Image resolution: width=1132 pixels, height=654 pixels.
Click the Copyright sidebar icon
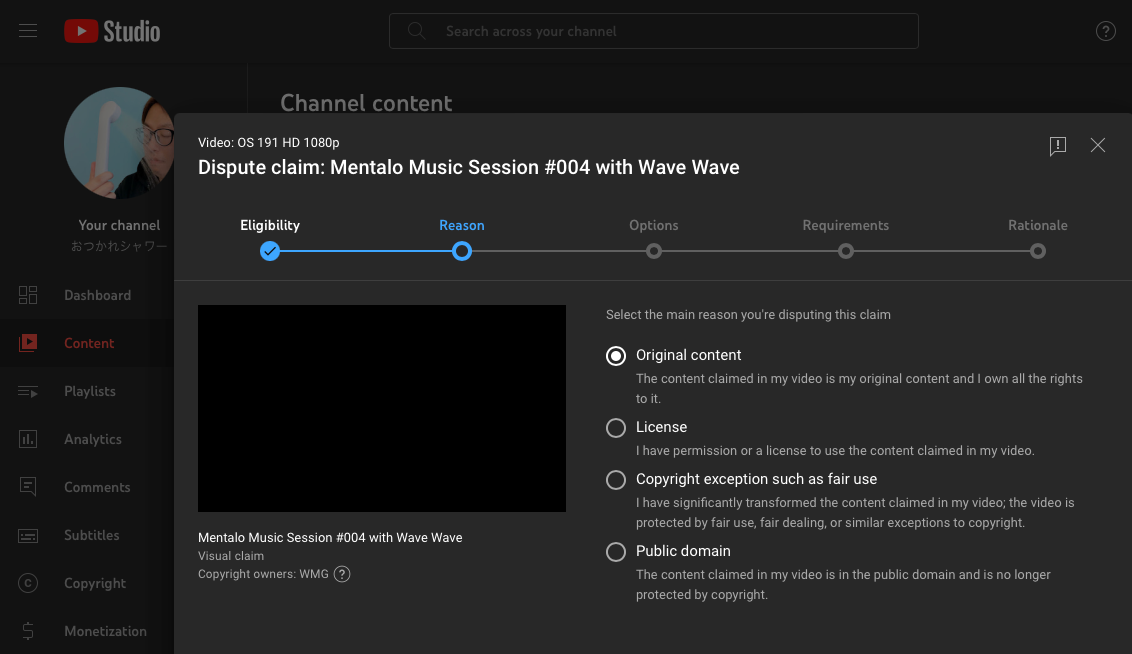pos(28,583)
